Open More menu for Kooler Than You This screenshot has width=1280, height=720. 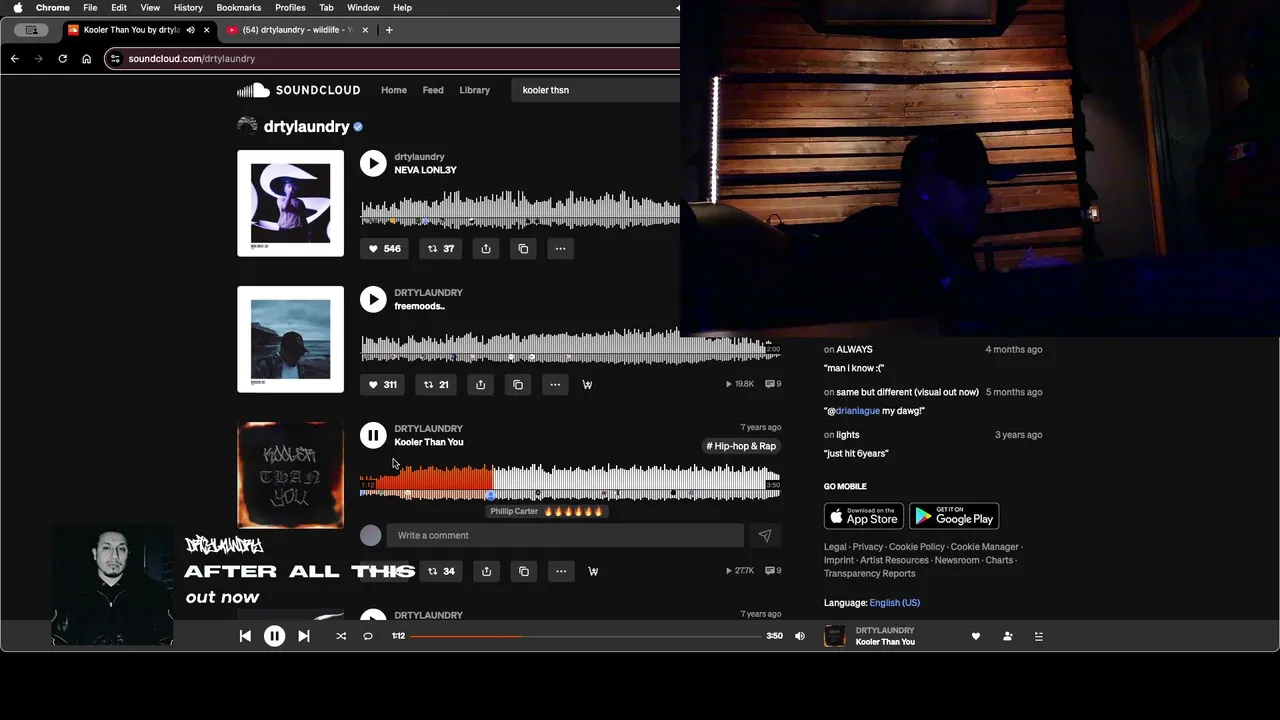[561, 571]
